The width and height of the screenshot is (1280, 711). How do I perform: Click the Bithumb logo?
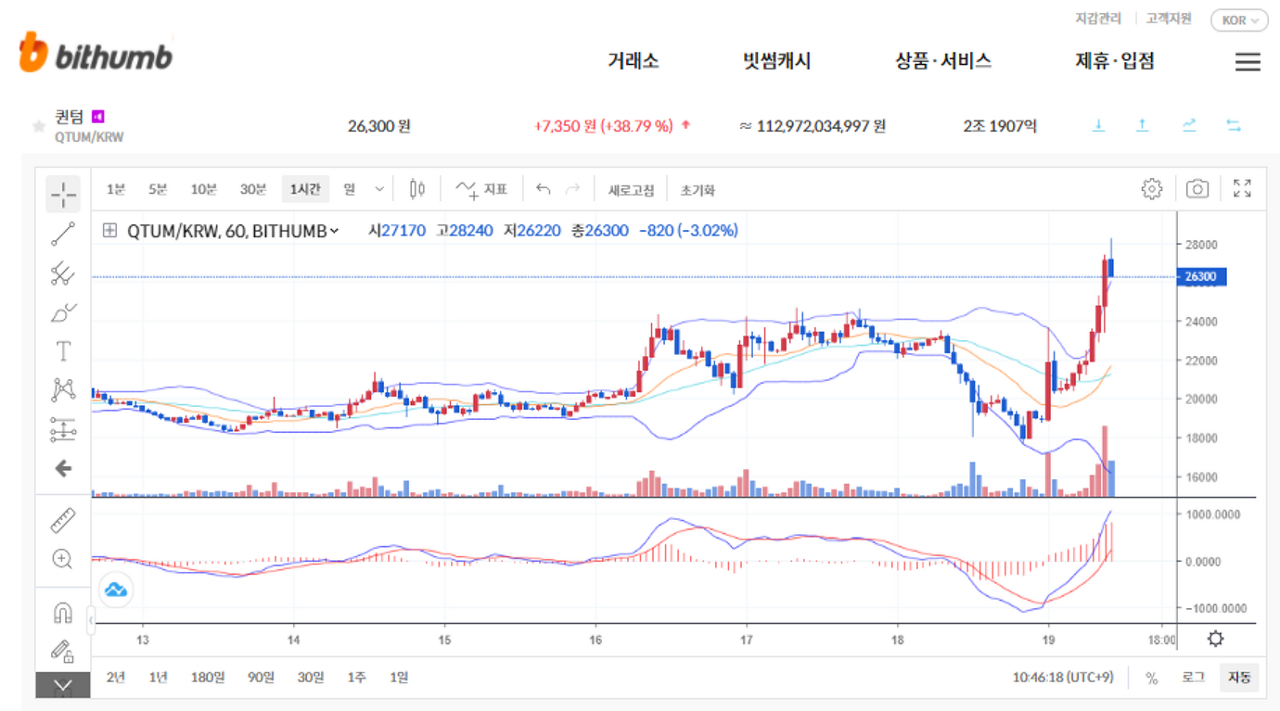click(95, 53)
